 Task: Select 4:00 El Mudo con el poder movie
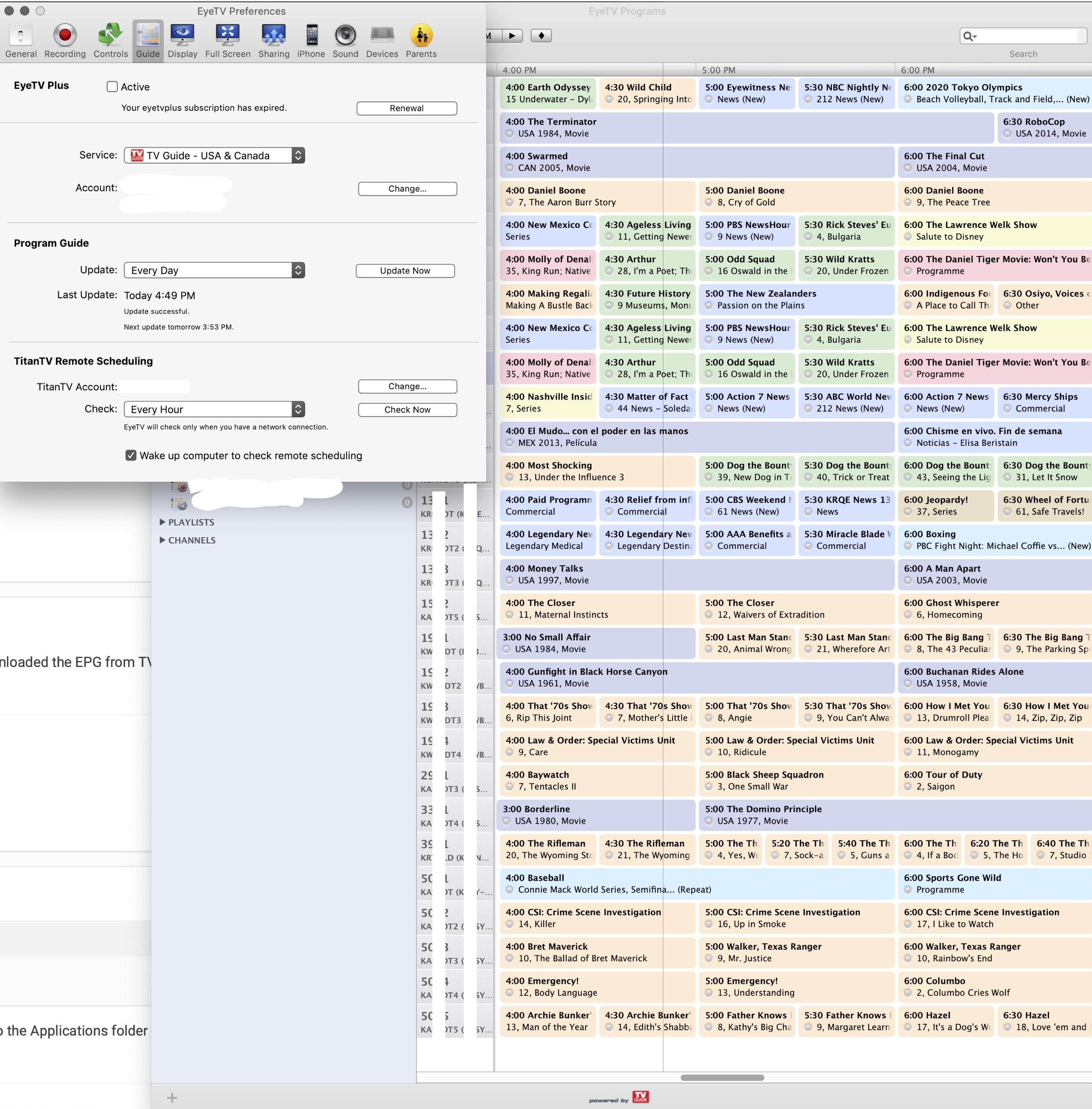[x=697, y=437]
